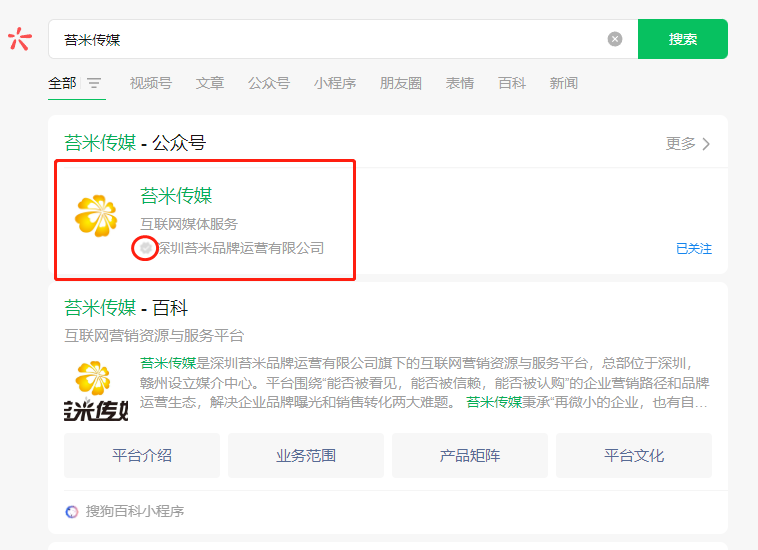758x550 pixels.
Task: Click the 搜狗百科小程序 icon
Action: [72, 511]
